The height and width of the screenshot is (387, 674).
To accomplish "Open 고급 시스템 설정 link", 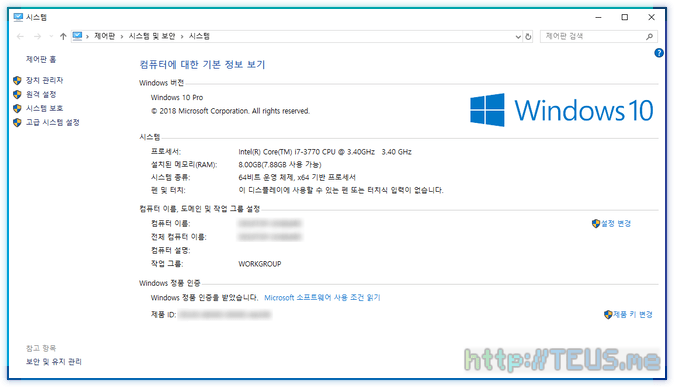I will [52, 123].
